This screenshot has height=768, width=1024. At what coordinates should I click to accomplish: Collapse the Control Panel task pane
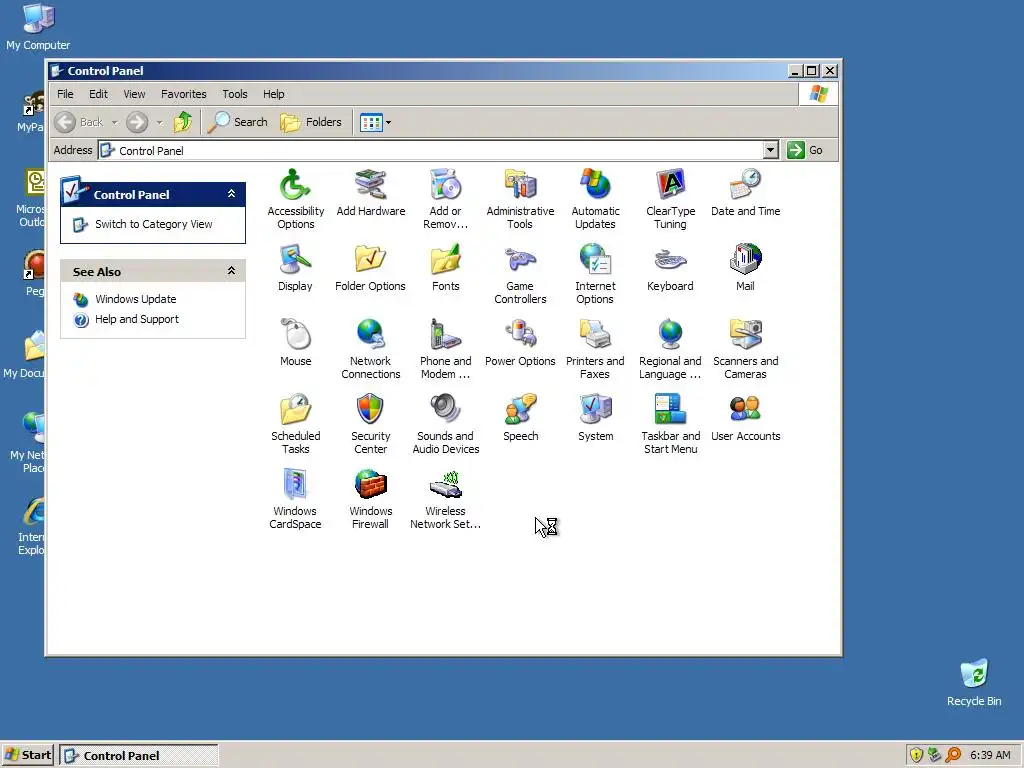(231, 194)
